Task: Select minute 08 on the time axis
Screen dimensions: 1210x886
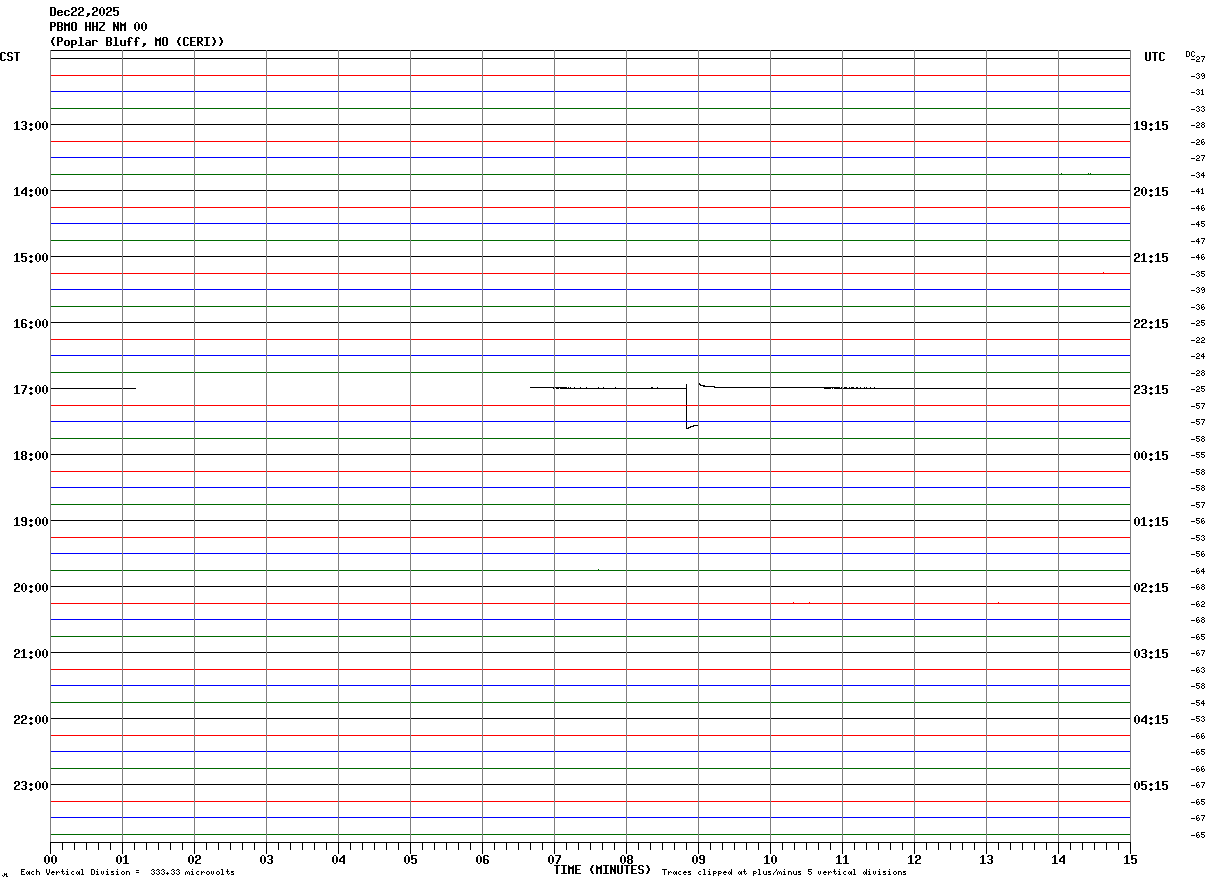Action: [627, 859]
